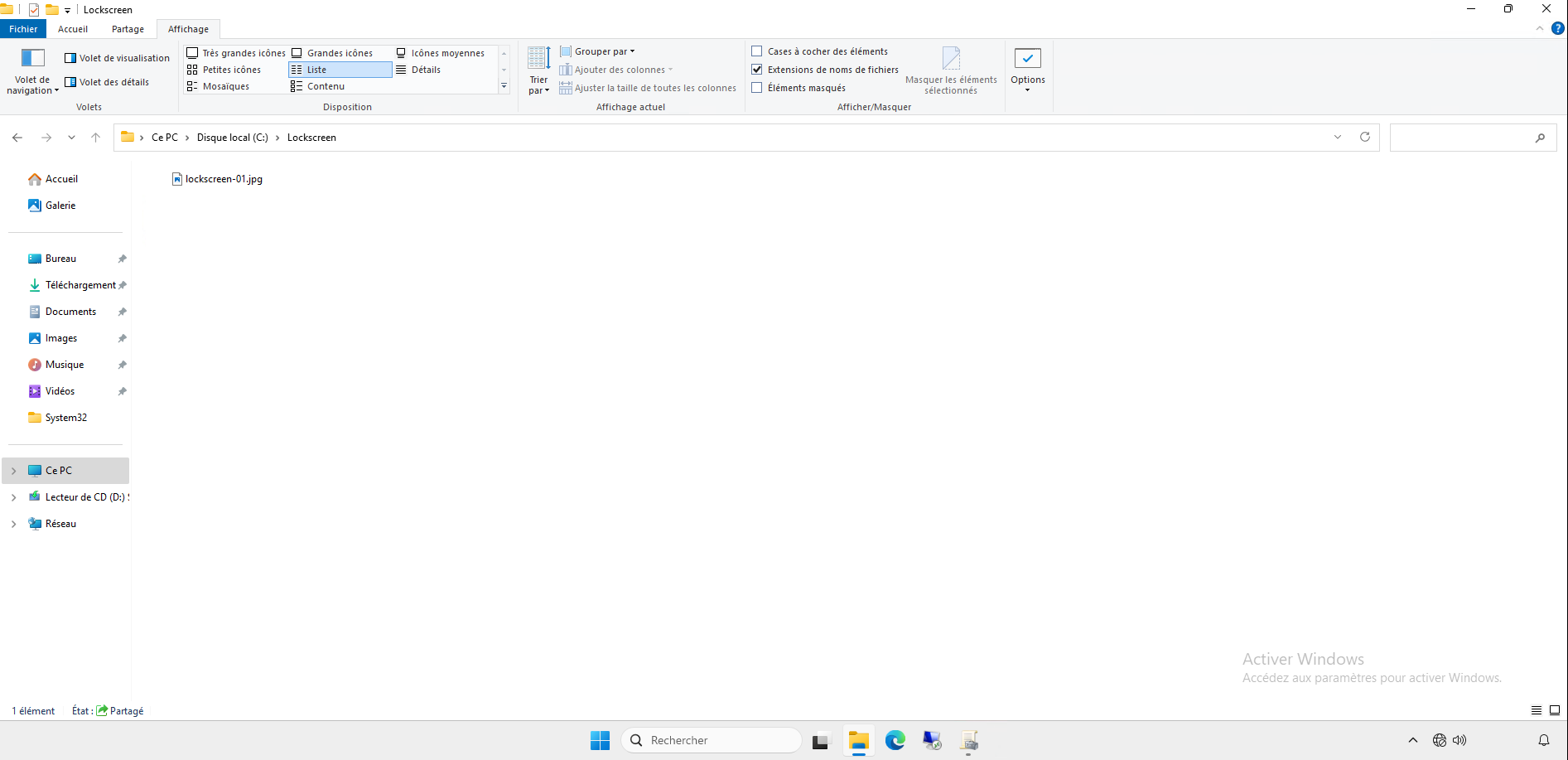Go up one folder level with the up arrow
This screenshot has width=1568, height=760.
[95, 138]
